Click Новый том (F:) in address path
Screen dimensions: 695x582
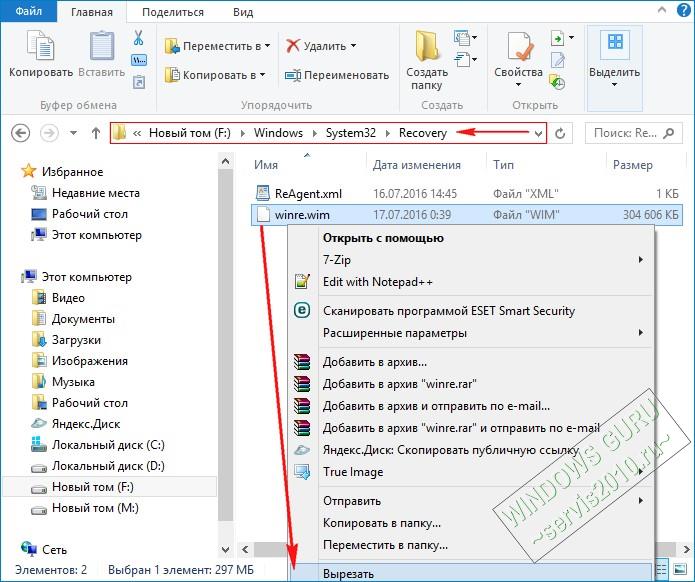pos(190,133)
